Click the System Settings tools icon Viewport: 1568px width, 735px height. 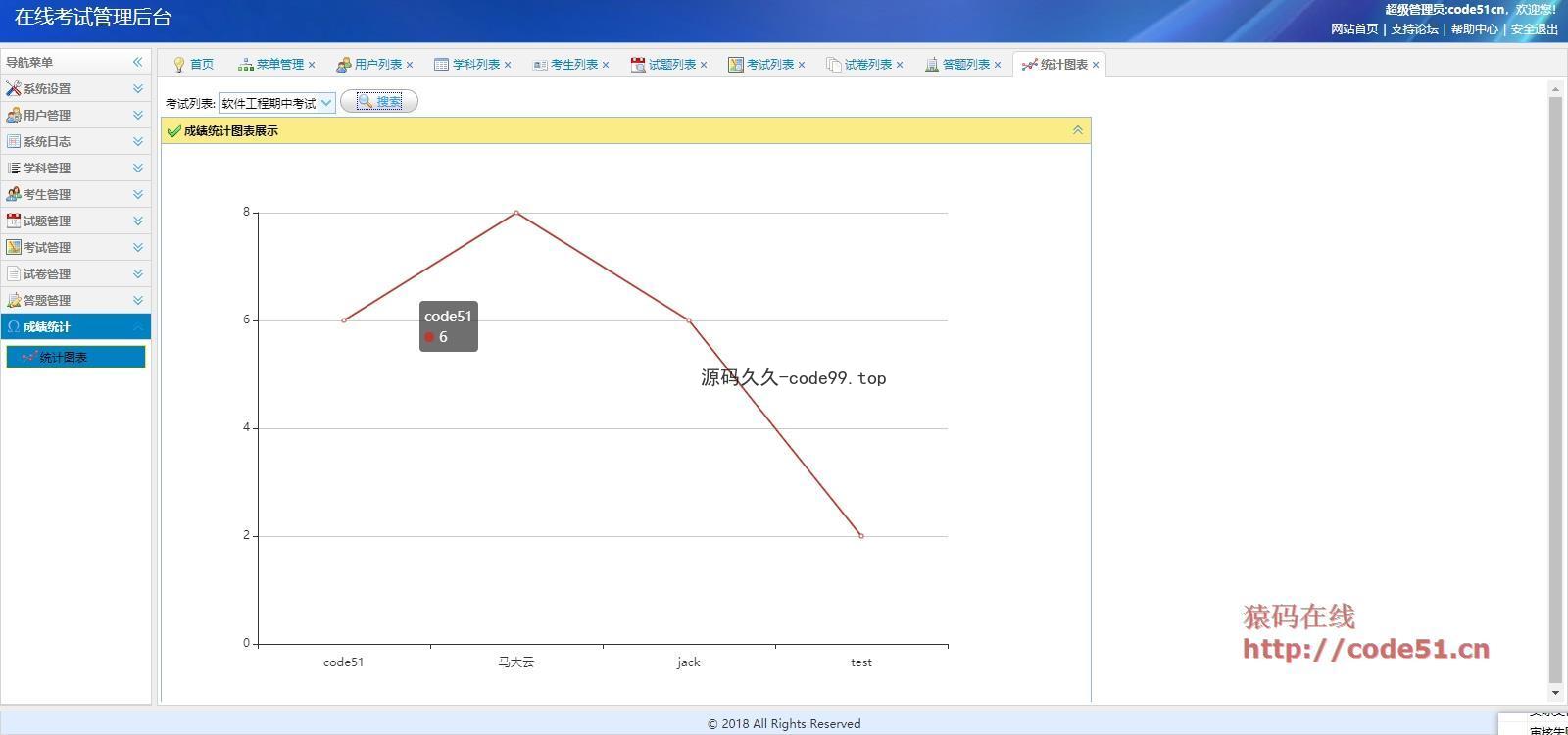point(13,88)
